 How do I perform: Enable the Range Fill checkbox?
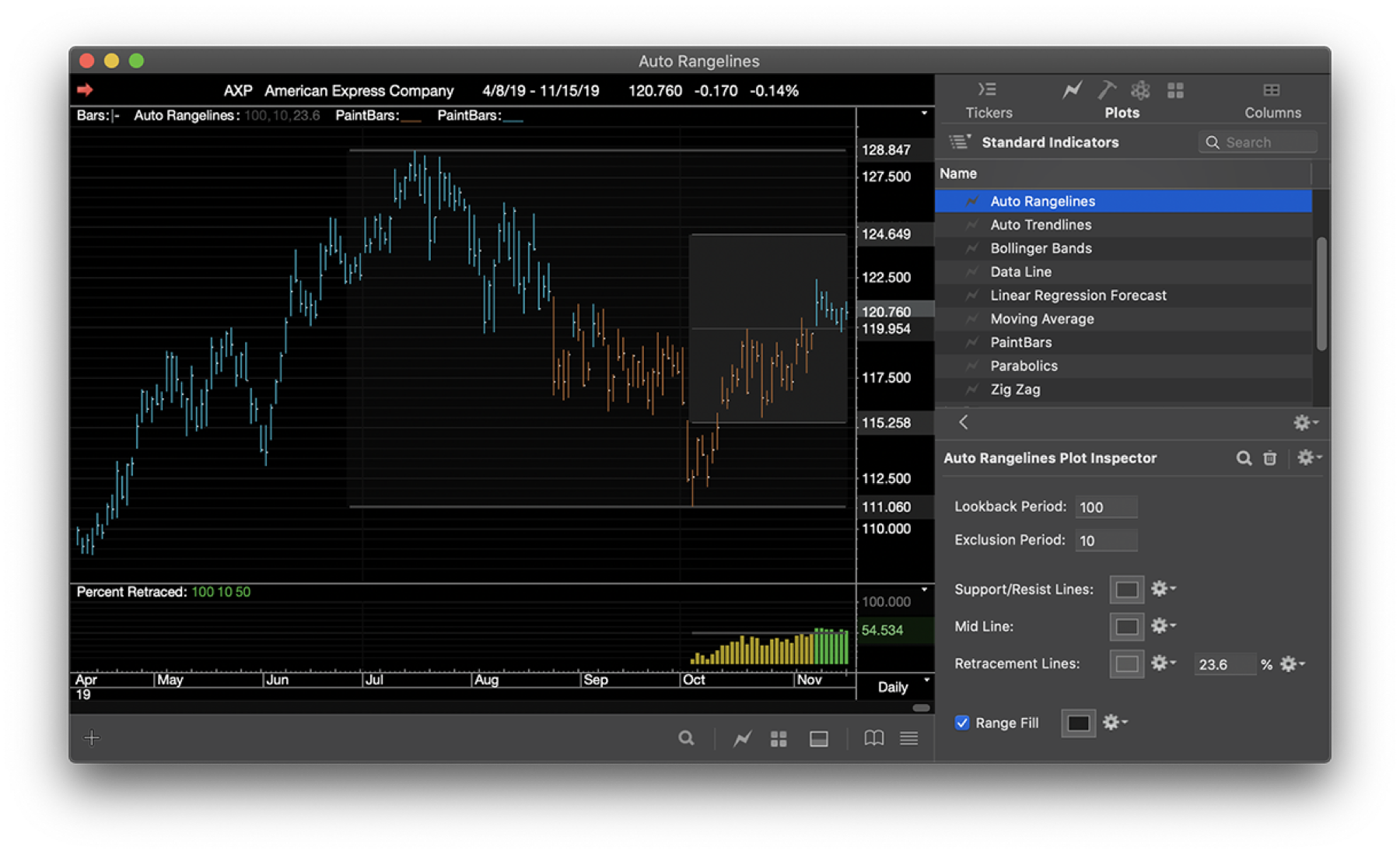pos(962,723)
